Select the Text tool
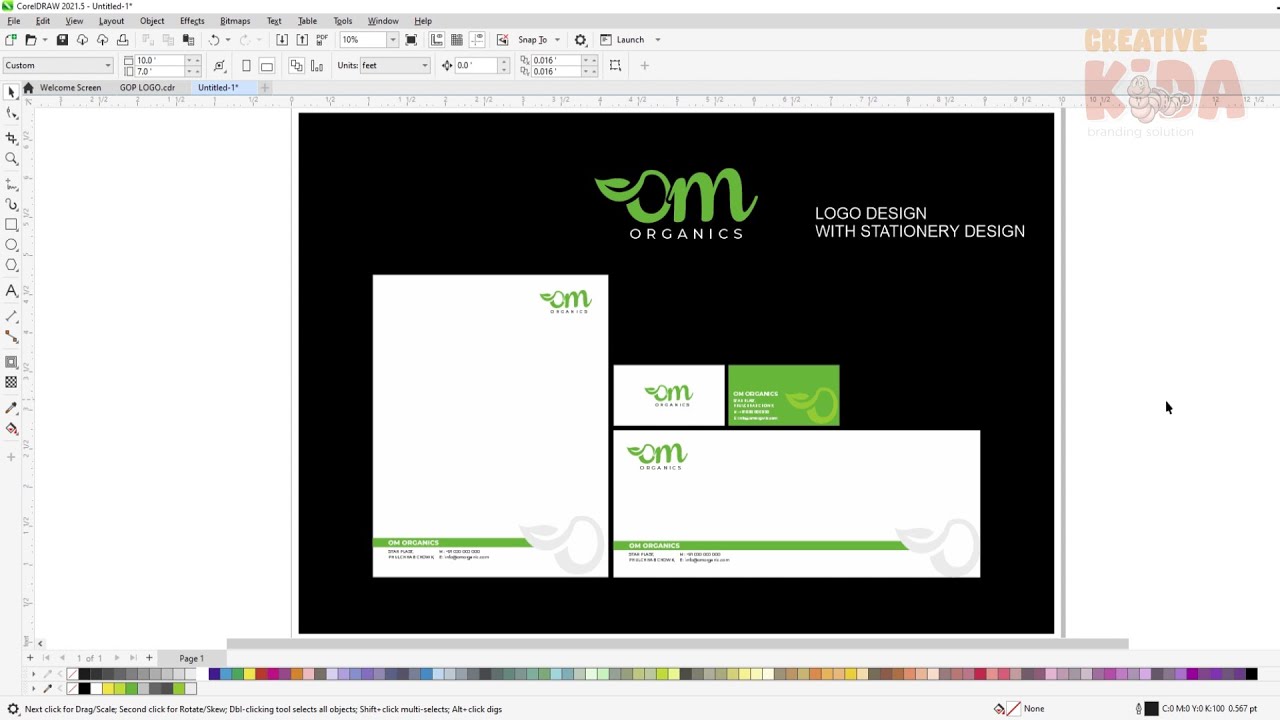The height and width of the screenshot is (720, 1280). coord(11,291)
